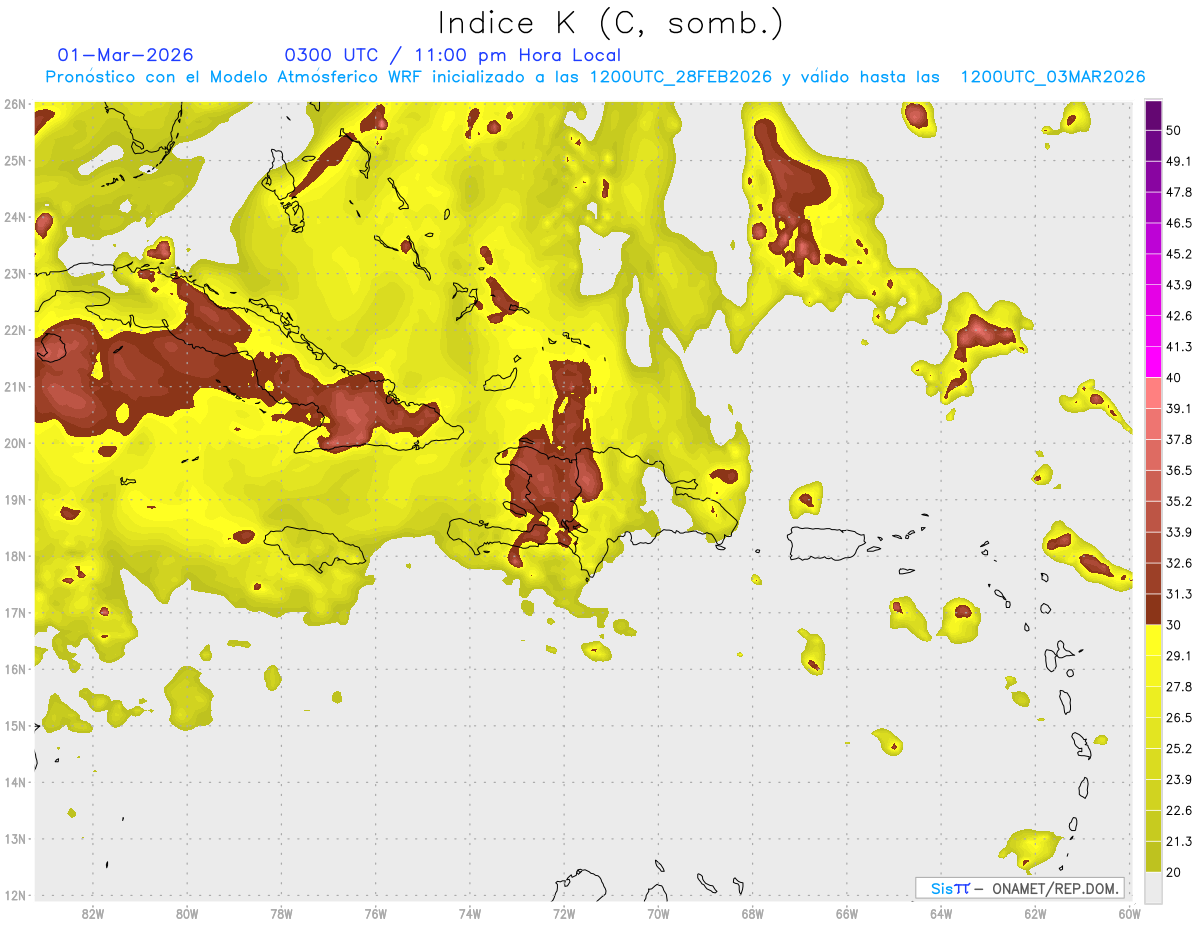Image resolution: width=1200 pixels, height=927 pixels.
Task: Click the '74W' longitude label
Action: pyautogui.click(x=470, y=914)
